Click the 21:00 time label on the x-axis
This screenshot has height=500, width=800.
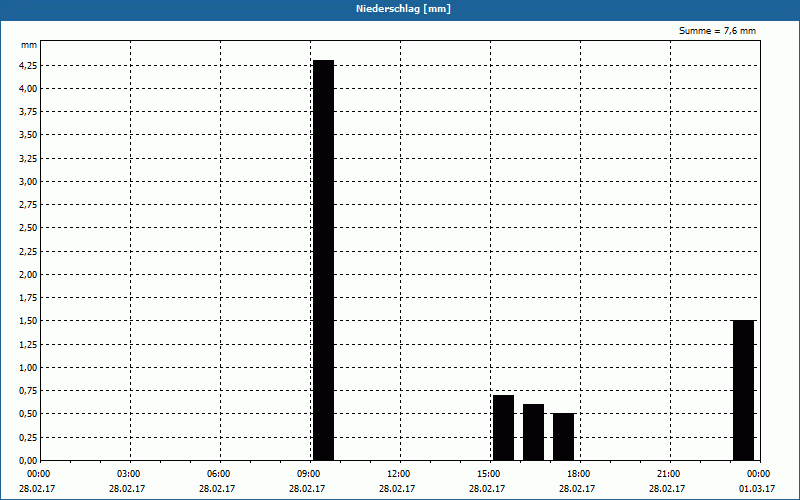point(668,474)
